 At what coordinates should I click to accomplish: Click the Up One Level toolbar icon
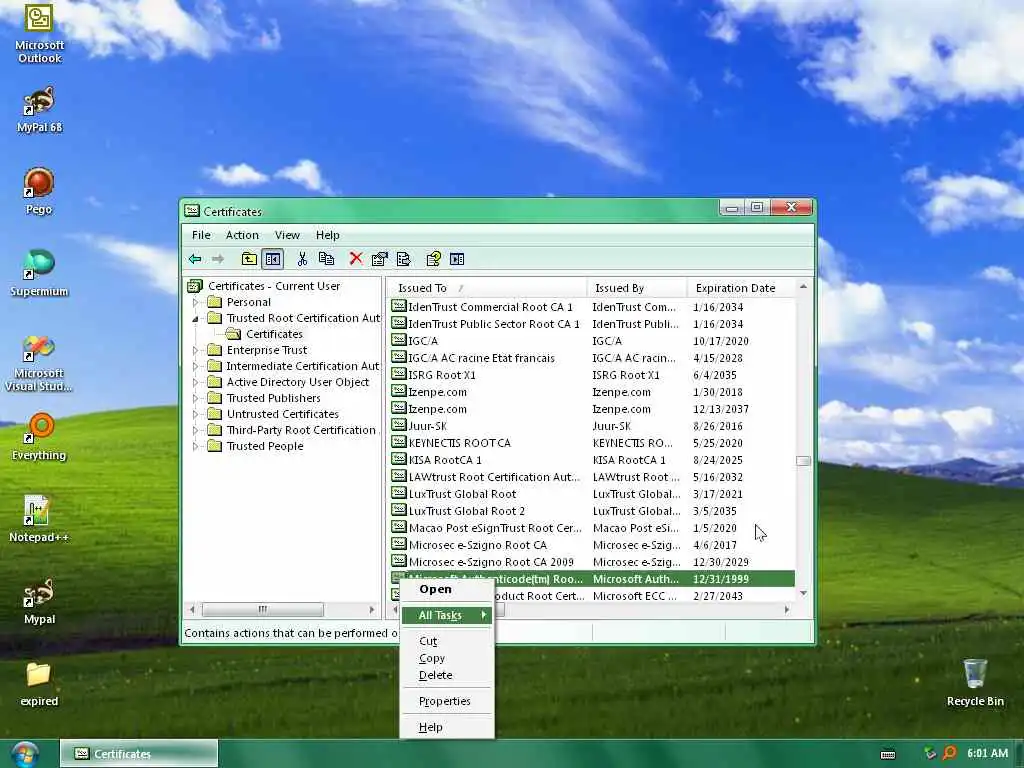(249, 259)
